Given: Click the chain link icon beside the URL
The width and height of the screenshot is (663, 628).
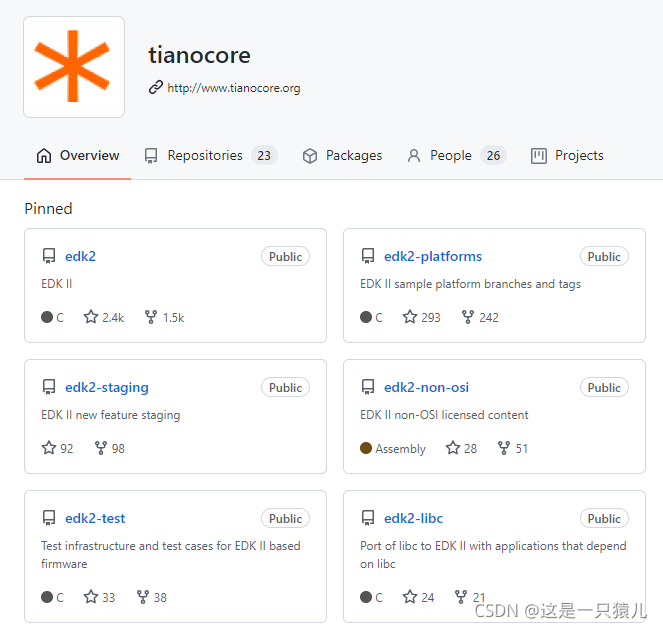Looking at the screenshot, I should pos(156,88).
